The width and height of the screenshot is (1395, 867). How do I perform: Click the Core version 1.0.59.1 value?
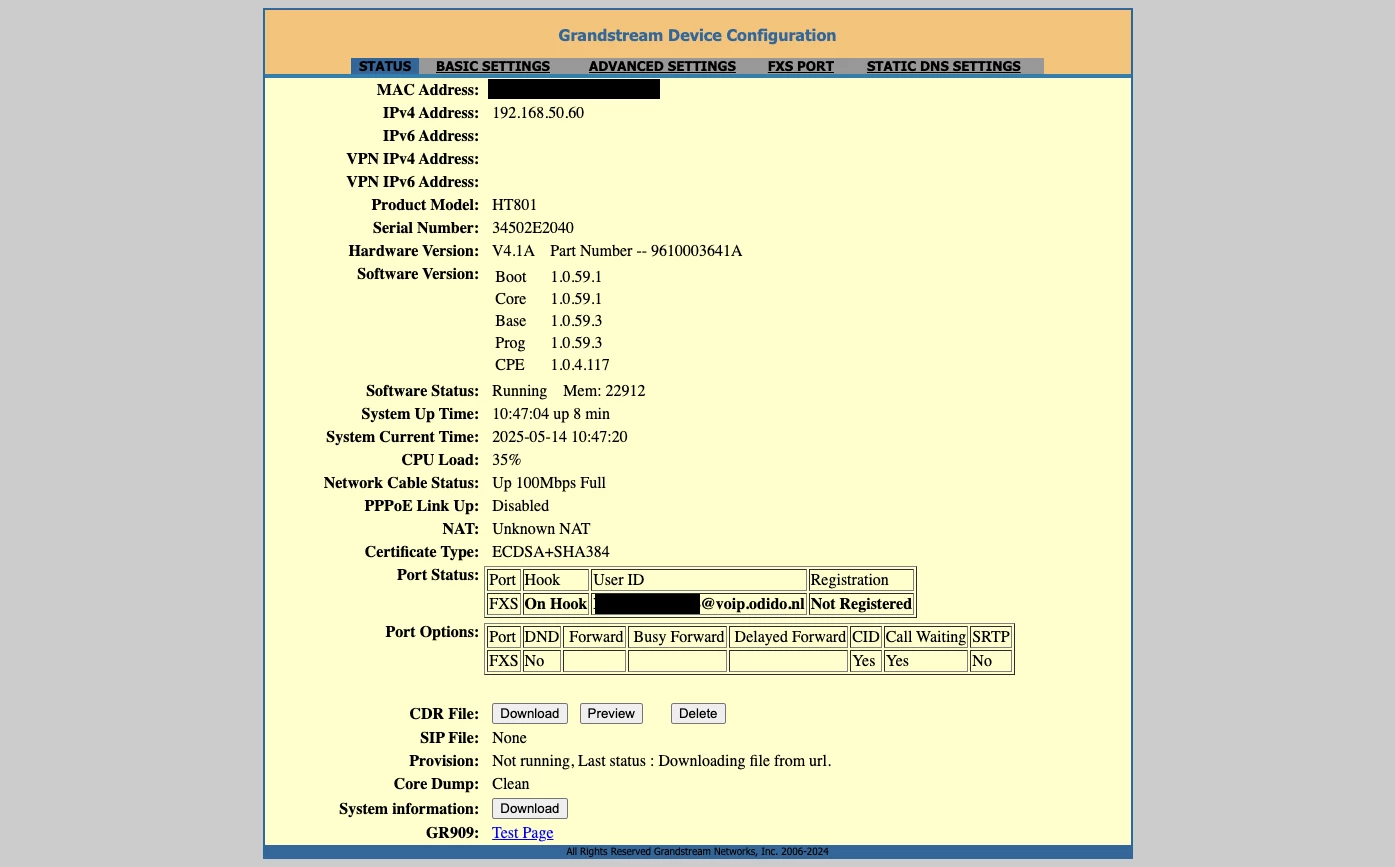coord(576,298)
